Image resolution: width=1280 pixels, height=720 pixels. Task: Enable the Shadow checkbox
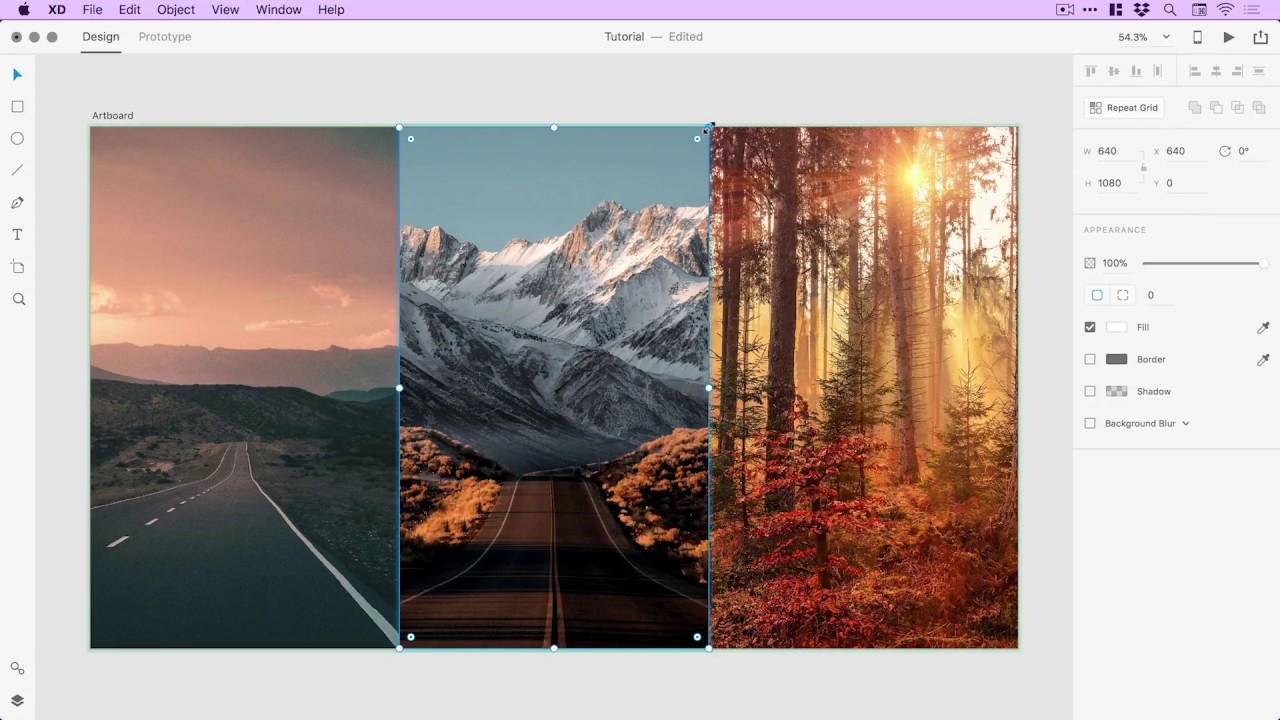(1090, 391)
